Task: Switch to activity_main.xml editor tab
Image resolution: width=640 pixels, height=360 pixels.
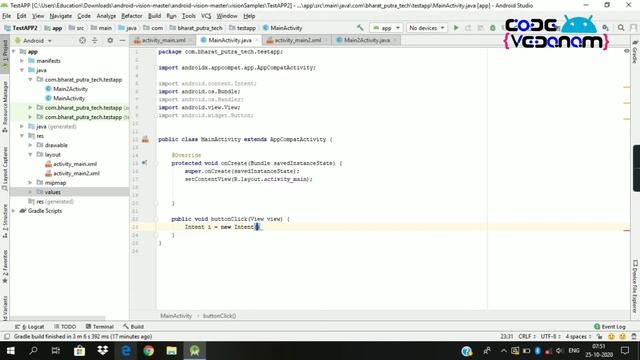Action: tap(163, 40)
